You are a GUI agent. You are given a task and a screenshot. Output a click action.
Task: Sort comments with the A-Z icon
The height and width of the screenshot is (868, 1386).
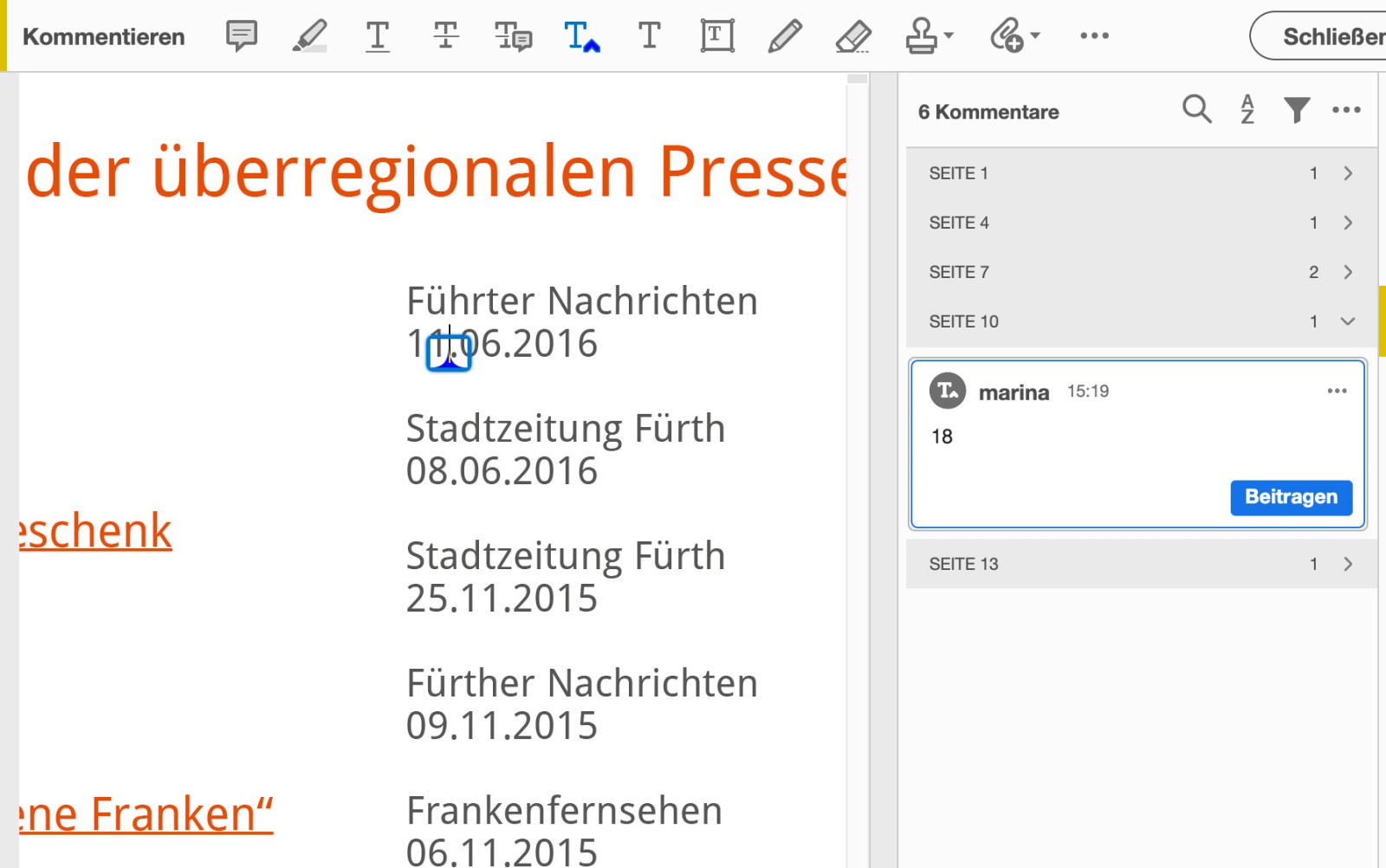[1247, 110]
